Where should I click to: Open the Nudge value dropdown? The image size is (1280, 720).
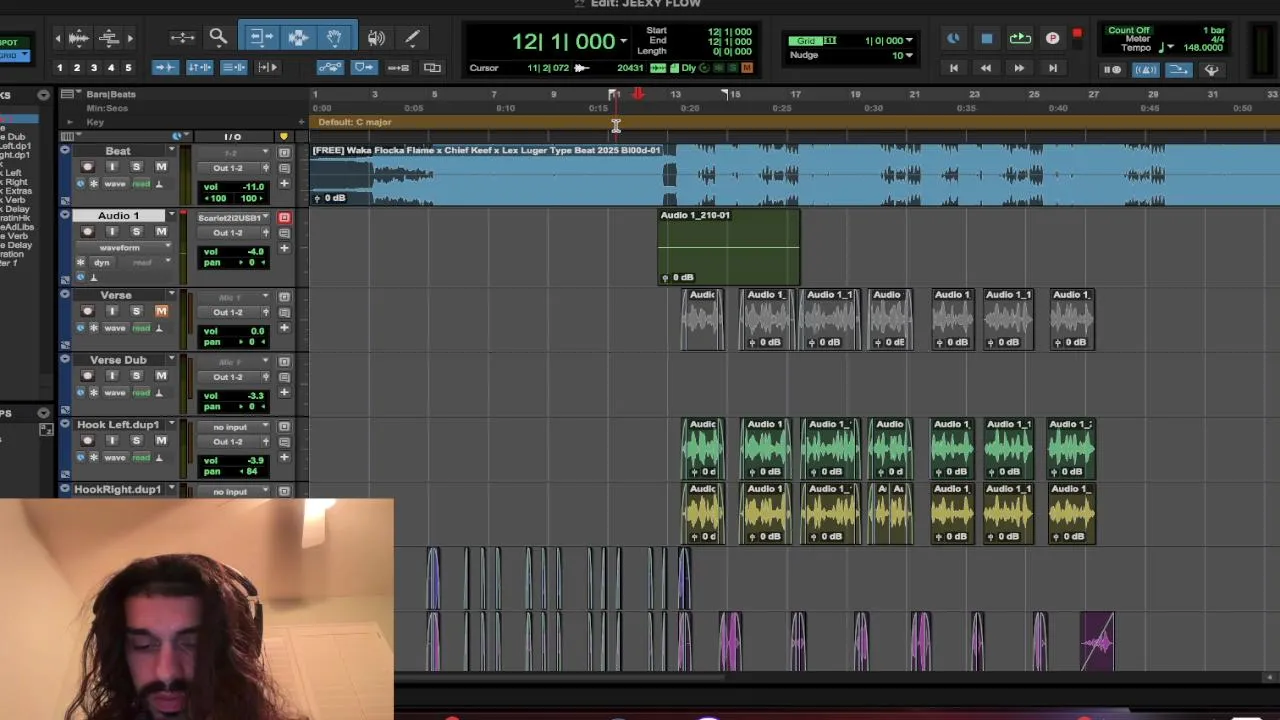tap(908, 55)
